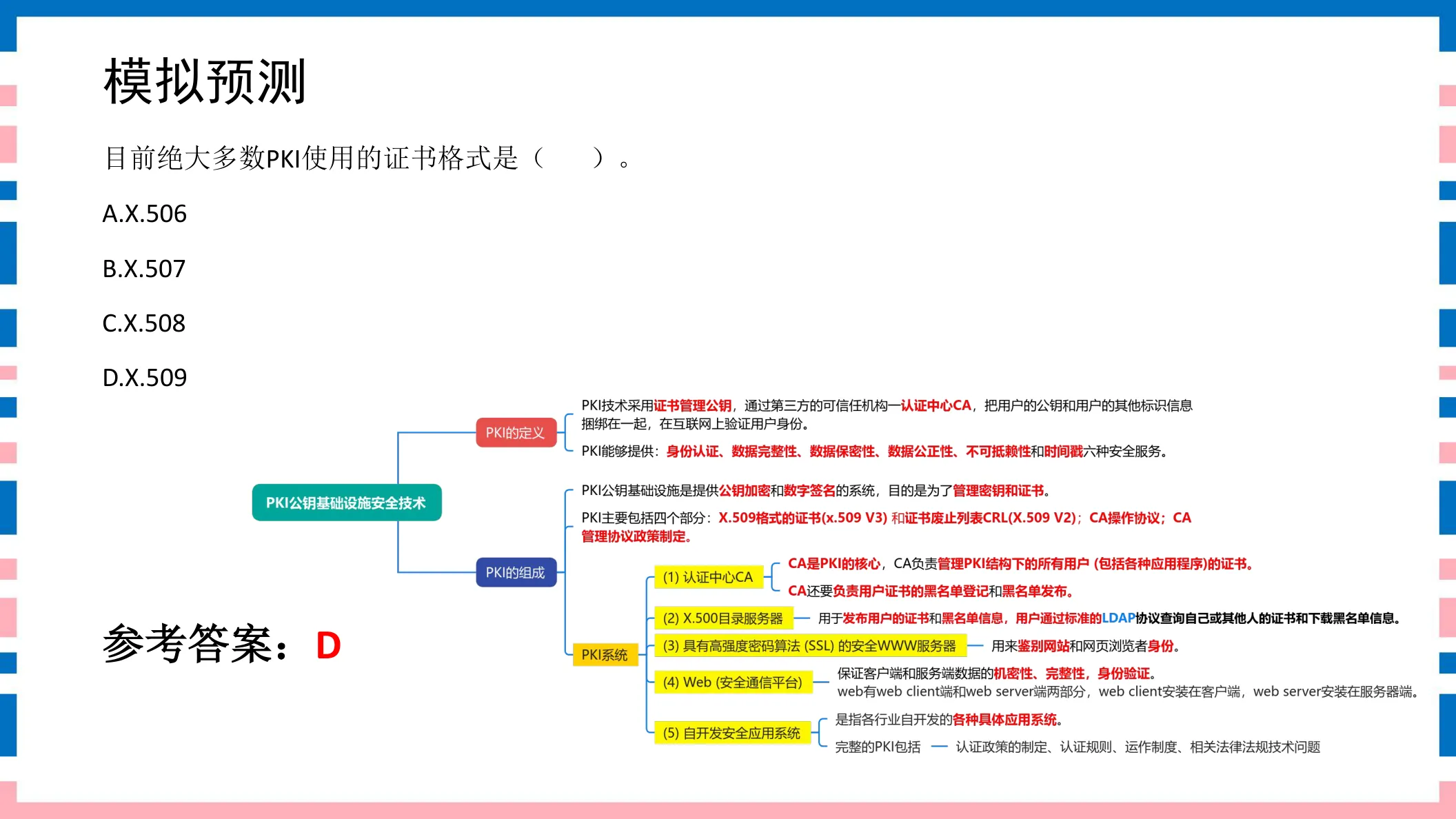Click the blue LDAP text in X.500 description
Viewport: 1456px width, 819px height.
click(1118, 618)
